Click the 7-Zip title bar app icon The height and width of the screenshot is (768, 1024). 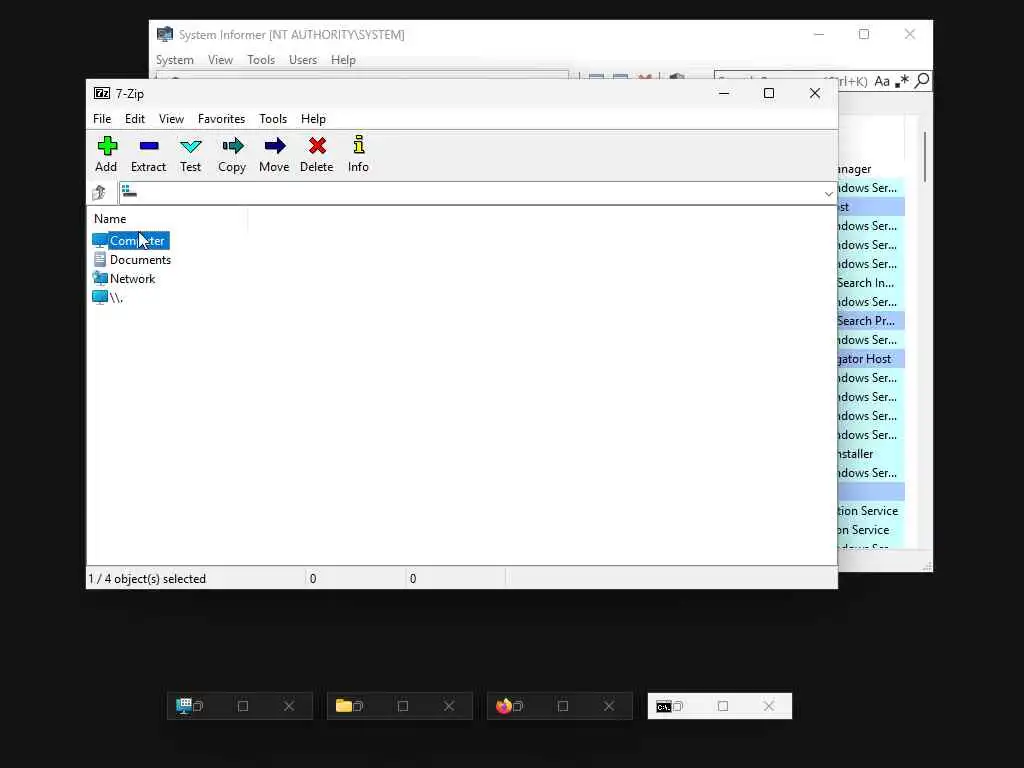click(x=102, y=93)
